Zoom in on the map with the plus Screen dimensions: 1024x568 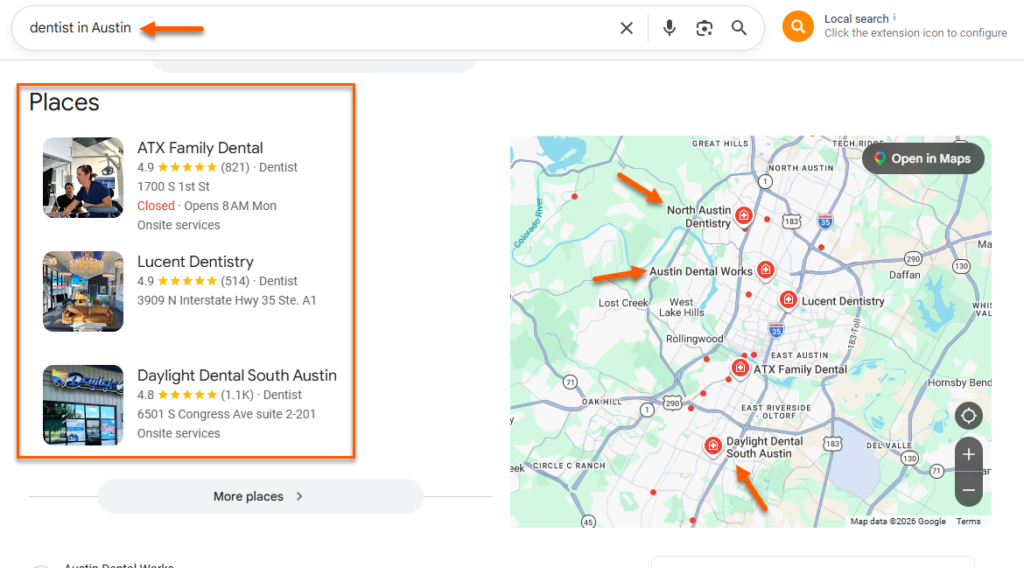tap(968, 454)
